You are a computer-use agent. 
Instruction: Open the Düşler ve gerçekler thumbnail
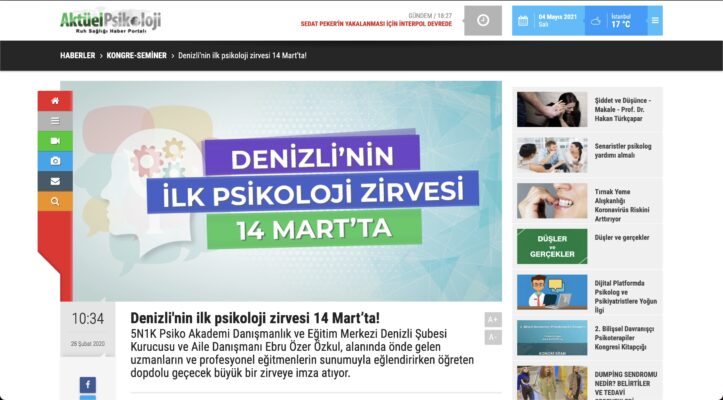552,246
